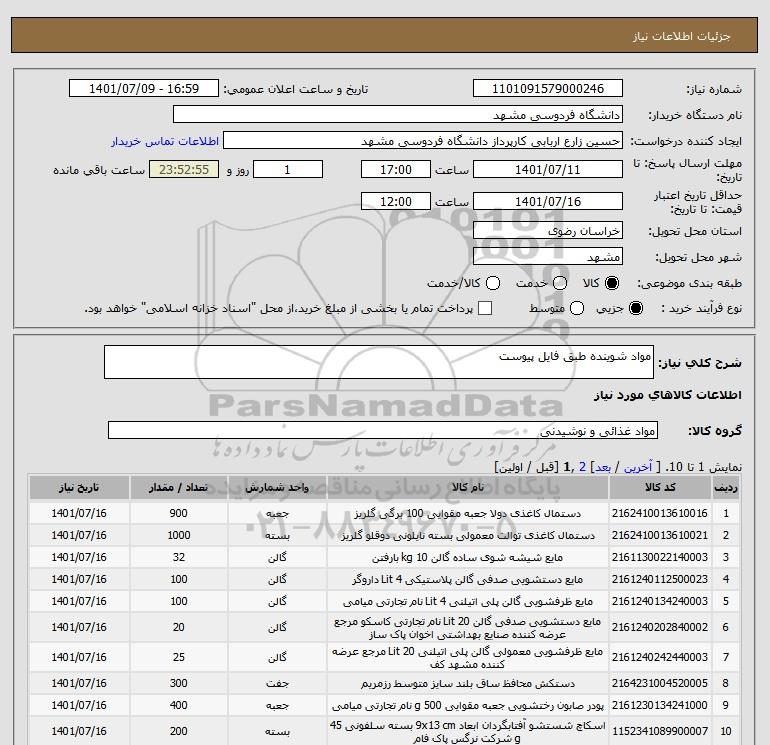Click the کد کالا column header

point(660,487)
